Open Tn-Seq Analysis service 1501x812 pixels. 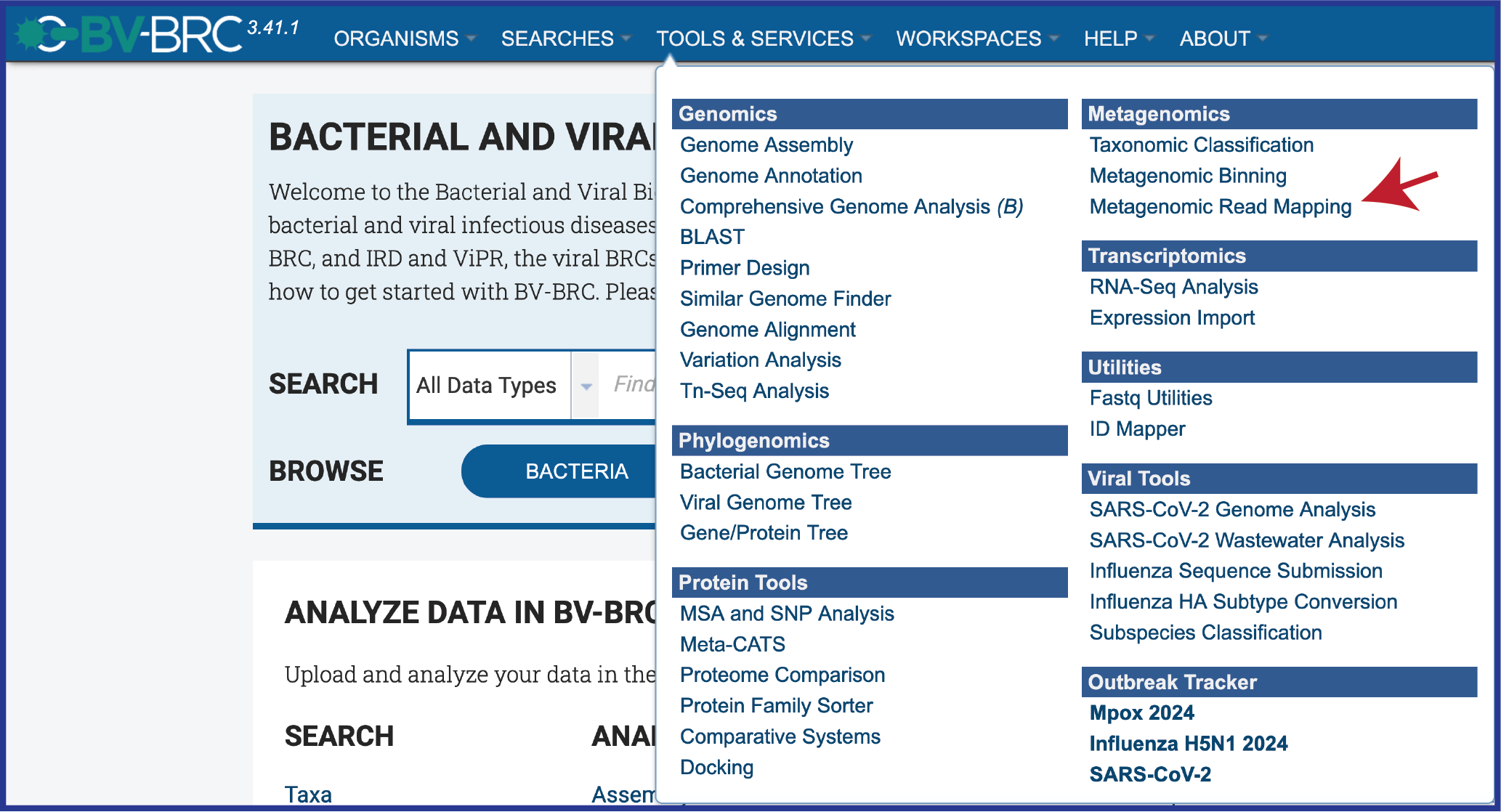754,391
